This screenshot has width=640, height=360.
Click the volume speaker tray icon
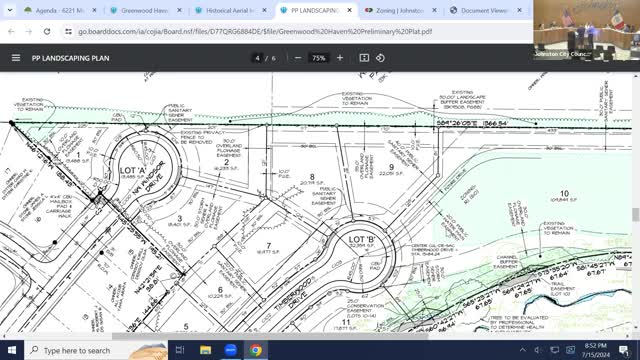(538, 350)
